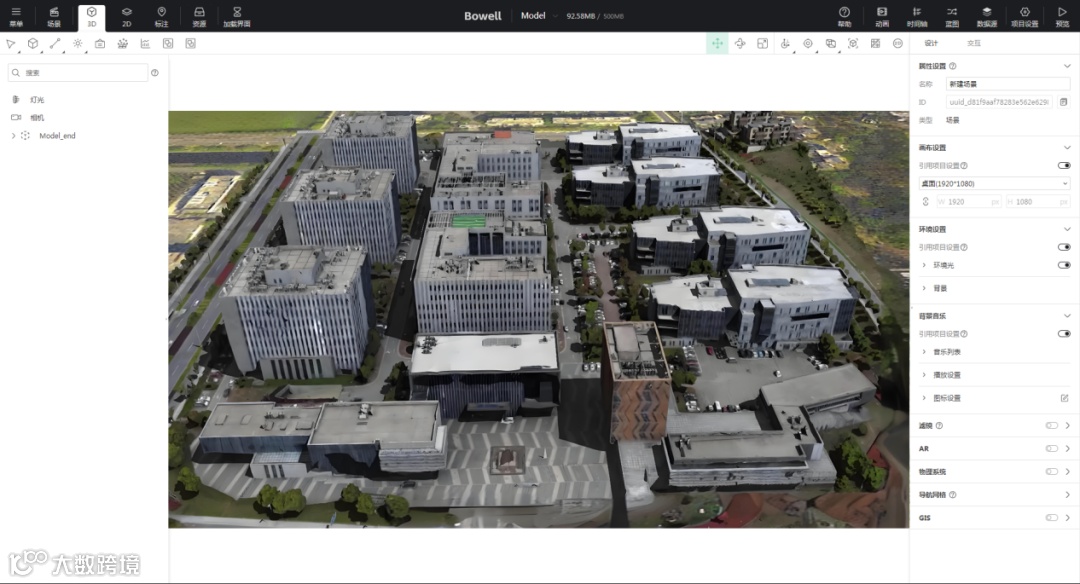
Task: Enable the AR toggle
Action: tap(1052, 448)
